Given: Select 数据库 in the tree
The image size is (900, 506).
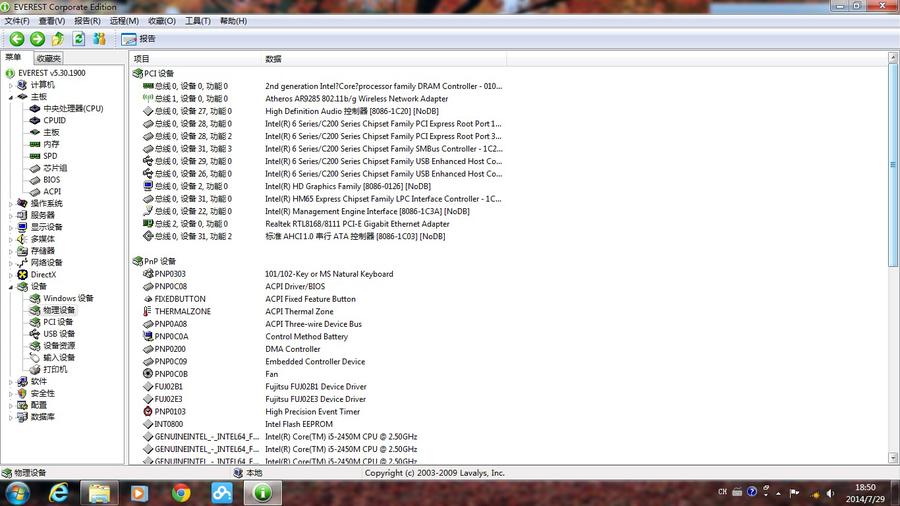Looking at the screenshot, I should (x=42, y=417).
